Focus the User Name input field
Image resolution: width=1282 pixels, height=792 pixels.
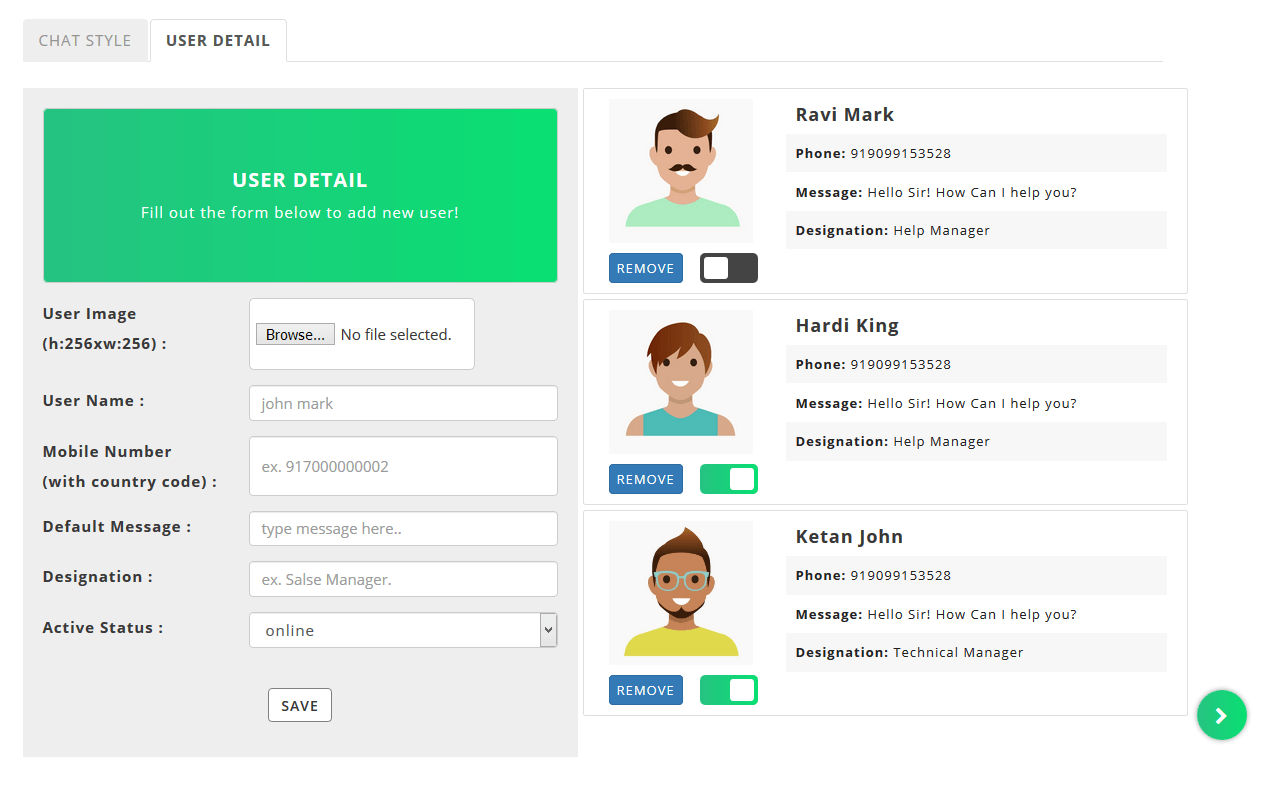tap(402, 403)
